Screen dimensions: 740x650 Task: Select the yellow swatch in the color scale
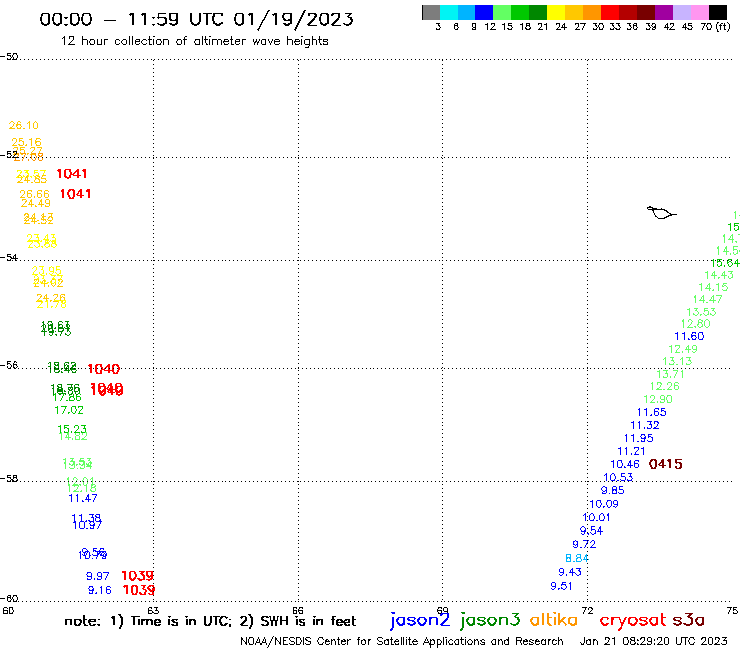[x=556, y=12]
